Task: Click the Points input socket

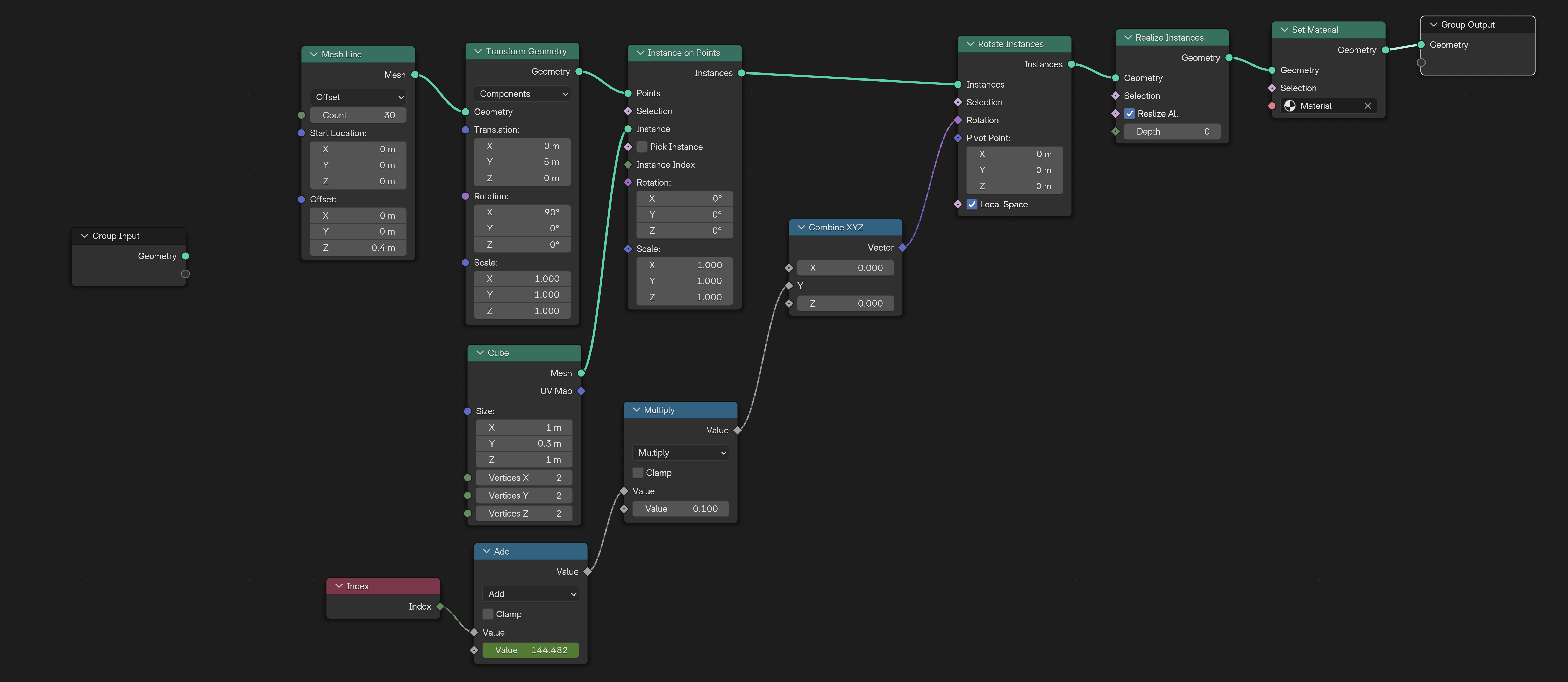Action: (x=628, y=94)
